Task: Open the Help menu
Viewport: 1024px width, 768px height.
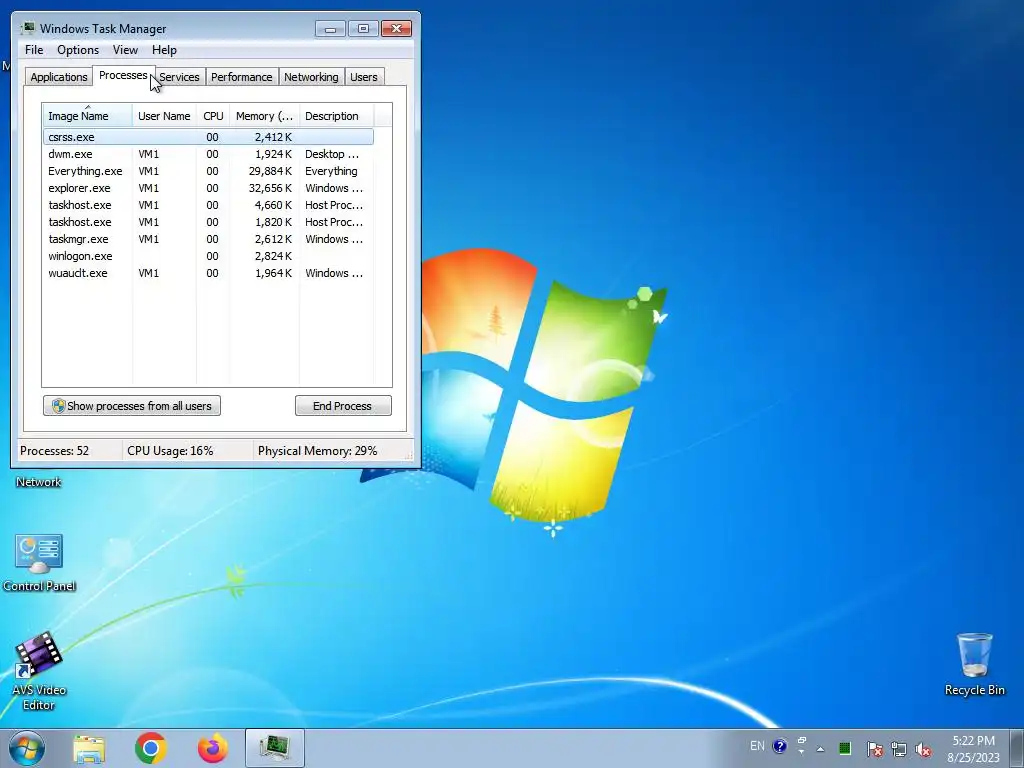Action: click(x=164, y=50)
